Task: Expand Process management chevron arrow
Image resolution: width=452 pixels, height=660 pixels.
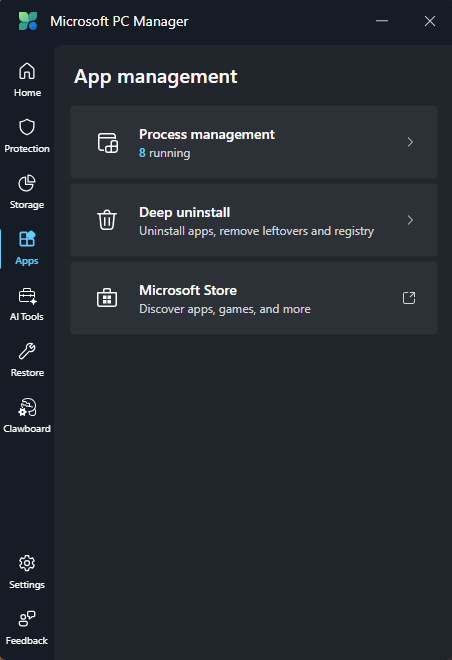Action: pos(410,142)
